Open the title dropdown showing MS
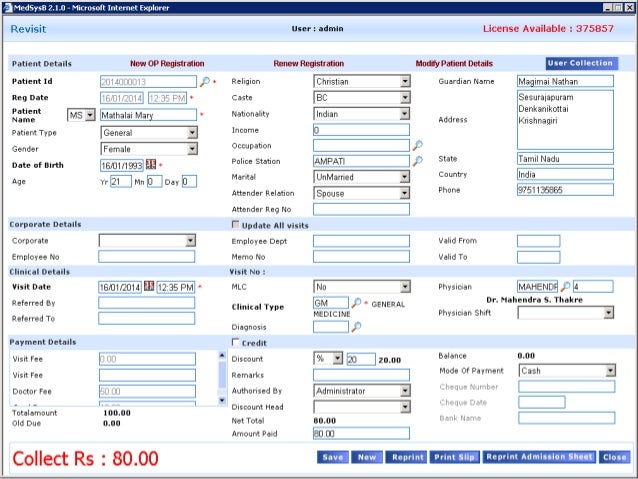Image resolution: width=638 pixels, height=479 pixels. [81, 115]
